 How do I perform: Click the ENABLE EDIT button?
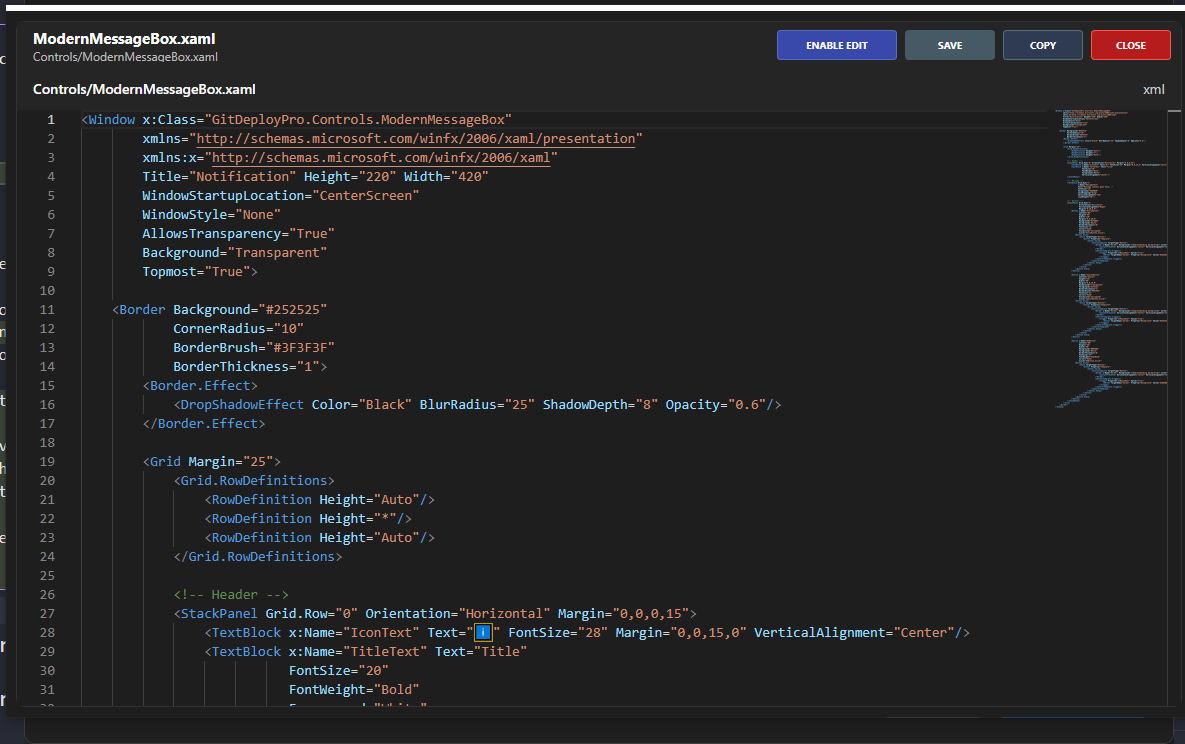[x=836, y=45]
